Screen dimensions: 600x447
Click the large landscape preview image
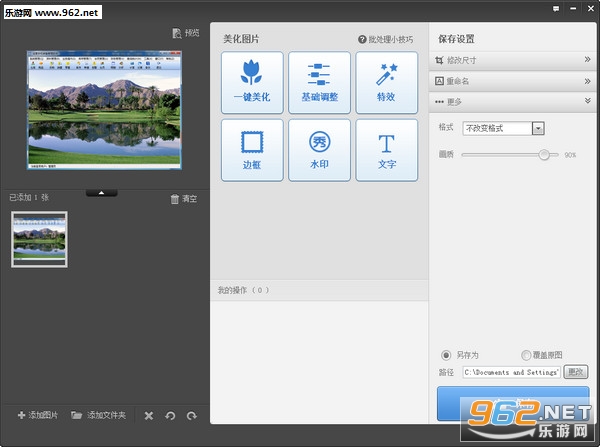tap(104, 110)
